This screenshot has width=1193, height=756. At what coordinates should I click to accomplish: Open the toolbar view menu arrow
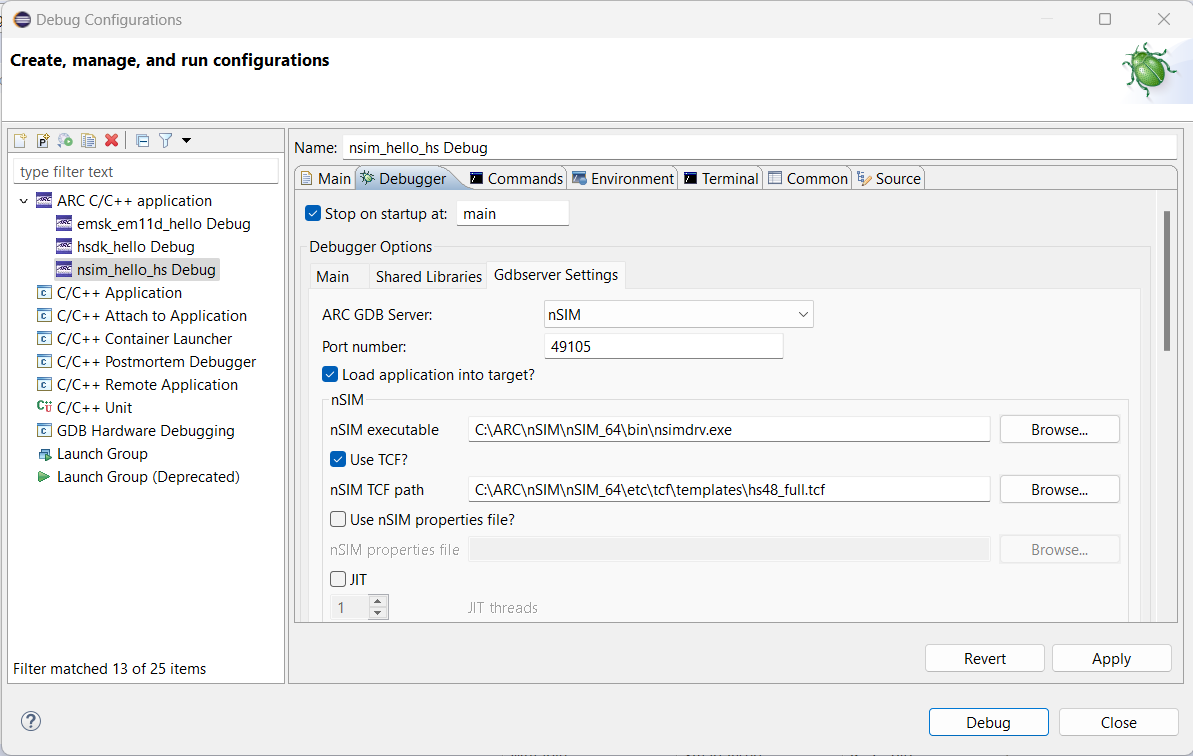pos(186,141)
